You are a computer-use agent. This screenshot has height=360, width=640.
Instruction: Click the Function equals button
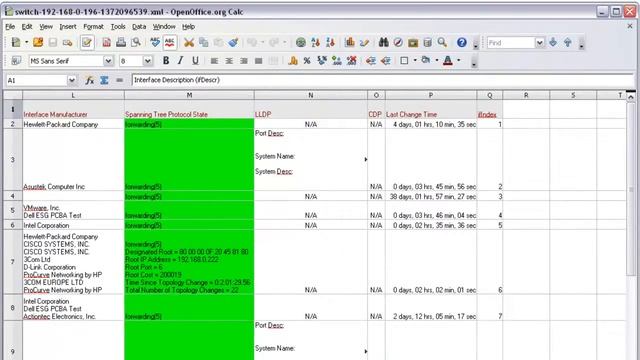(x=119, y=80)
